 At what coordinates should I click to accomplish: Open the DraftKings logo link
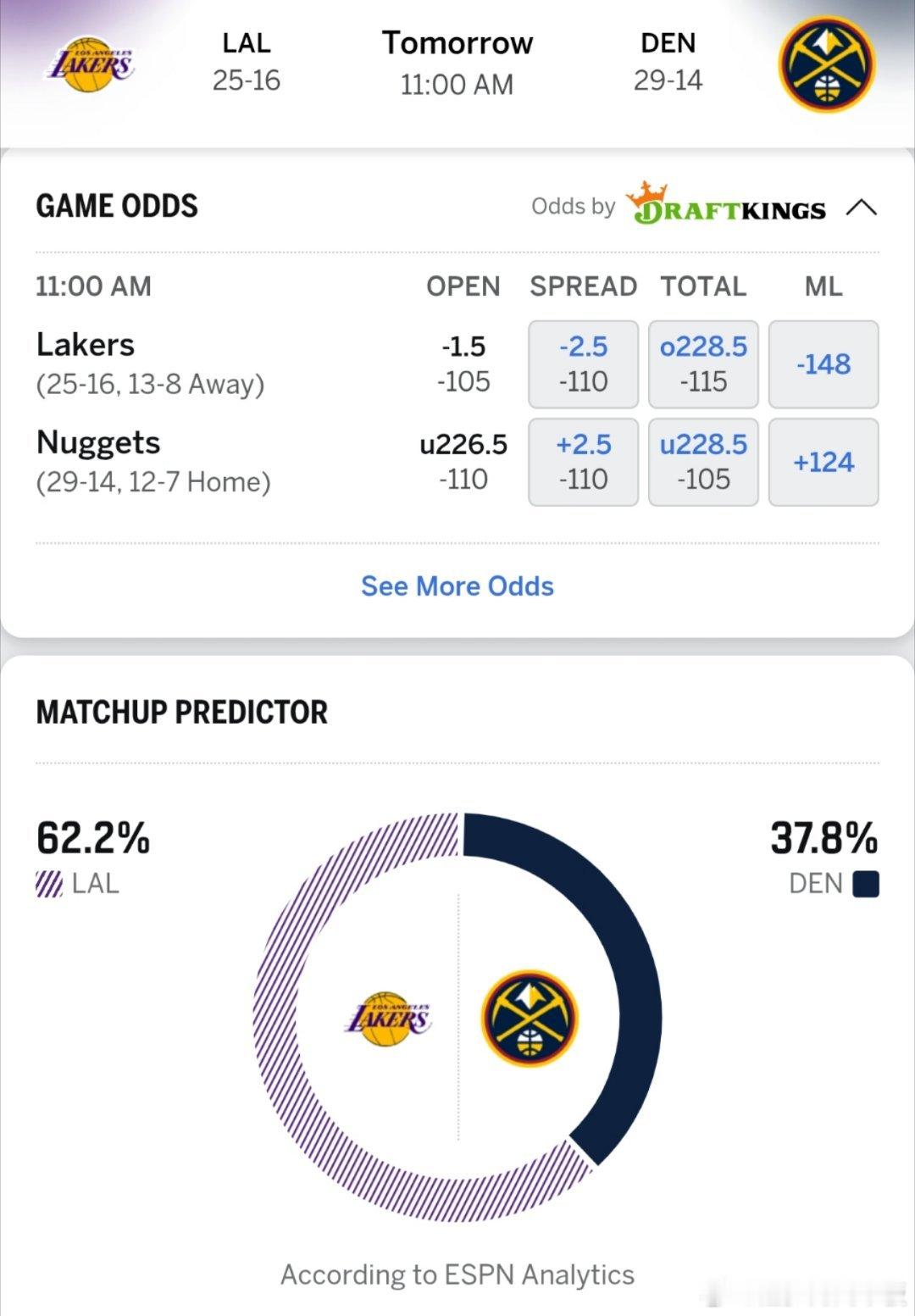(x=730, y=206)
